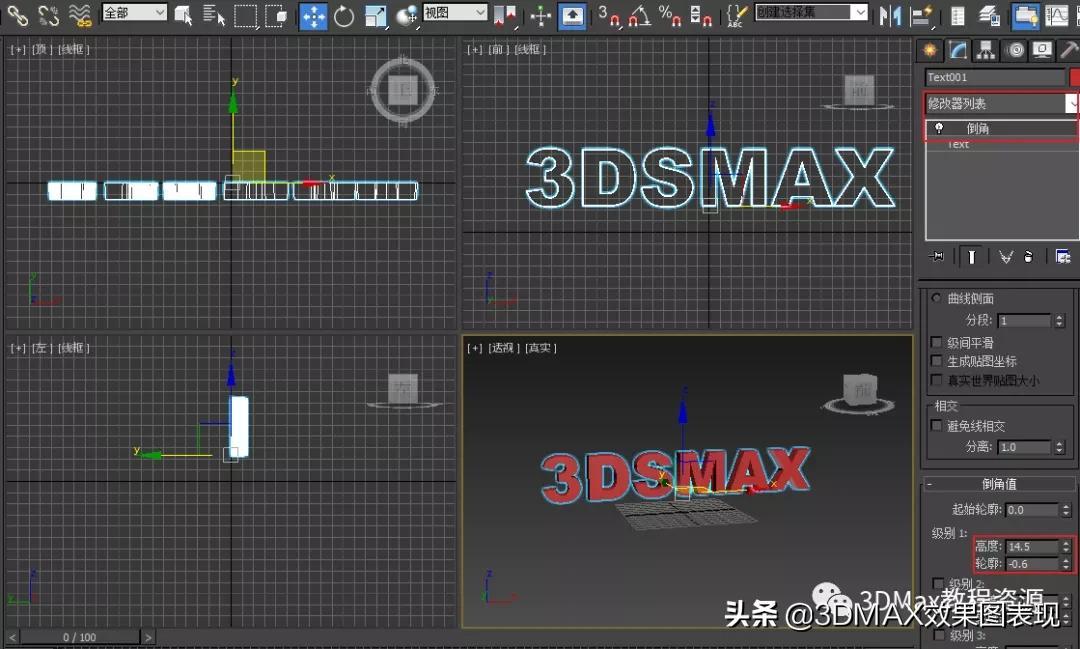Click the Make Unique icon
Viewport: 1080px width, 649px height.
[1006, 257]
